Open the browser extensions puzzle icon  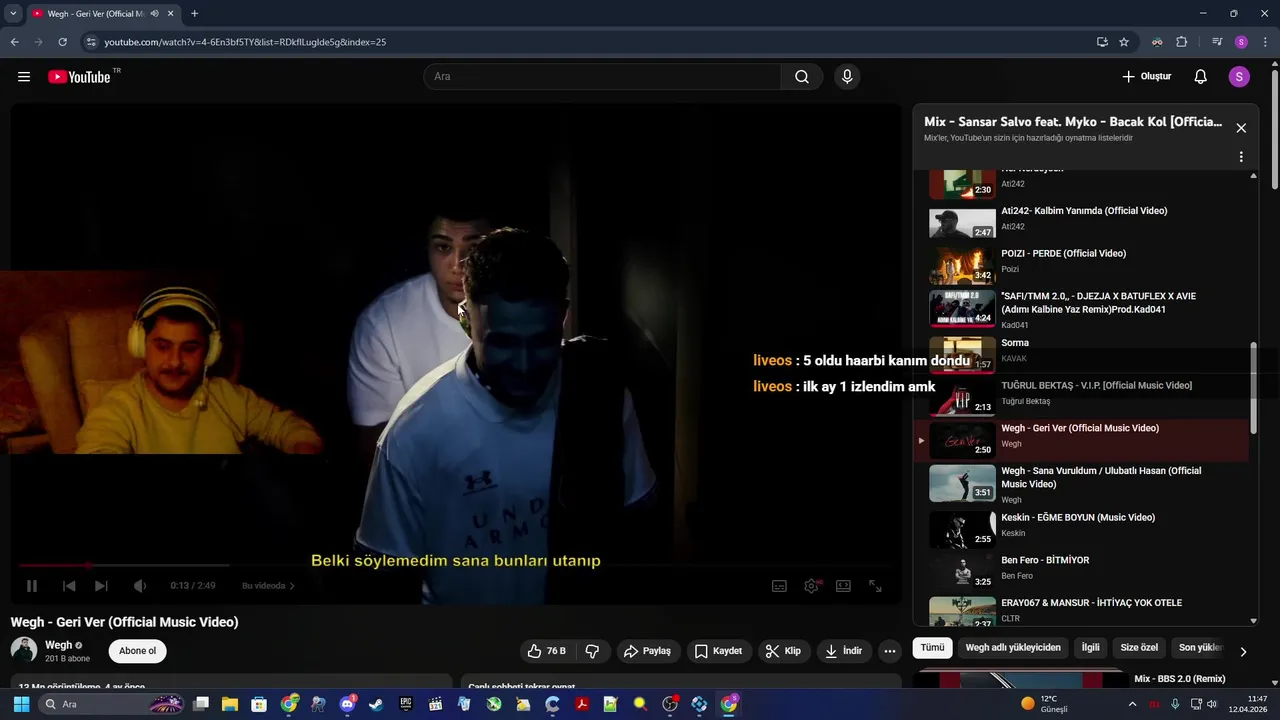click(x=1181, y=42)
